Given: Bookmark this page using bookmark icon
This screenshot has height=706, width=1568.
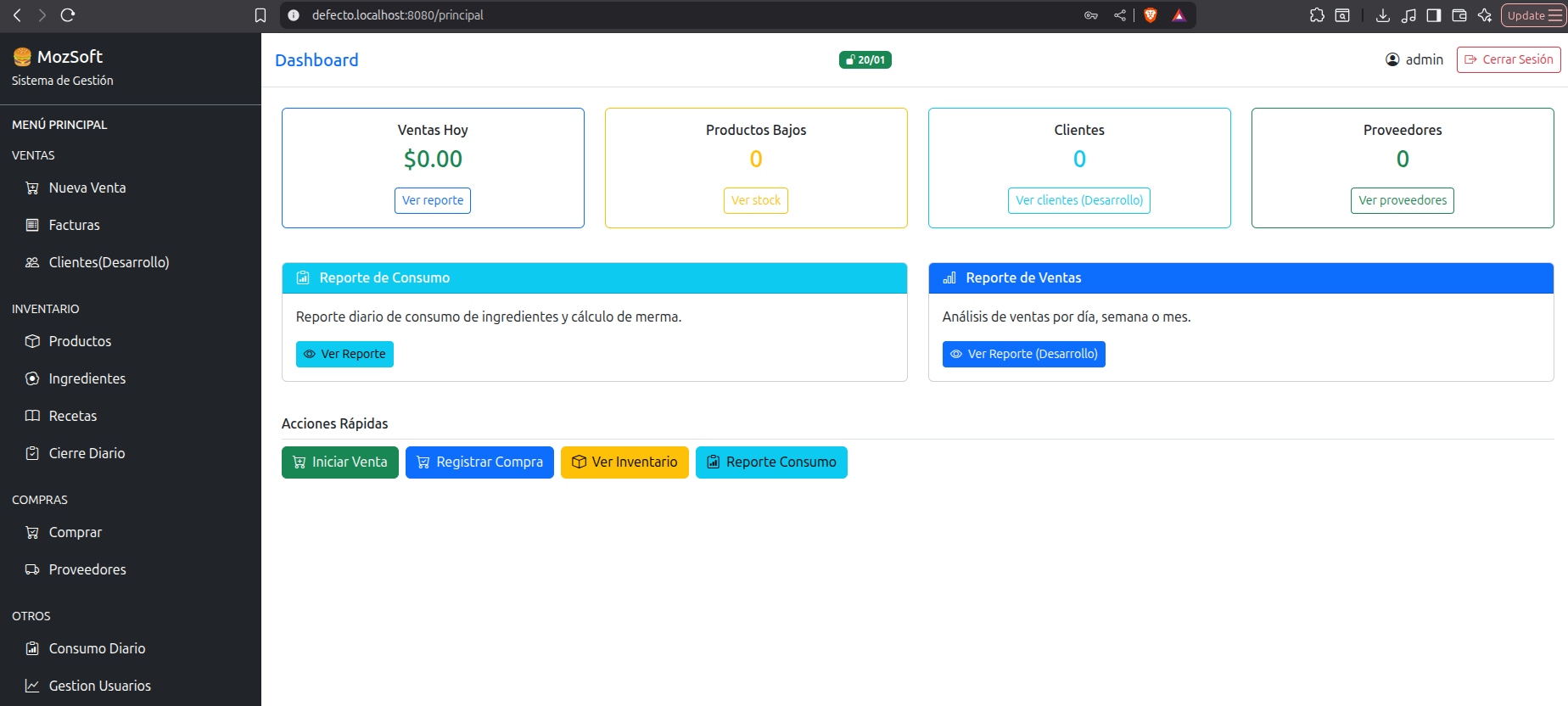Looking at the screenshot, I should (260, 15).
